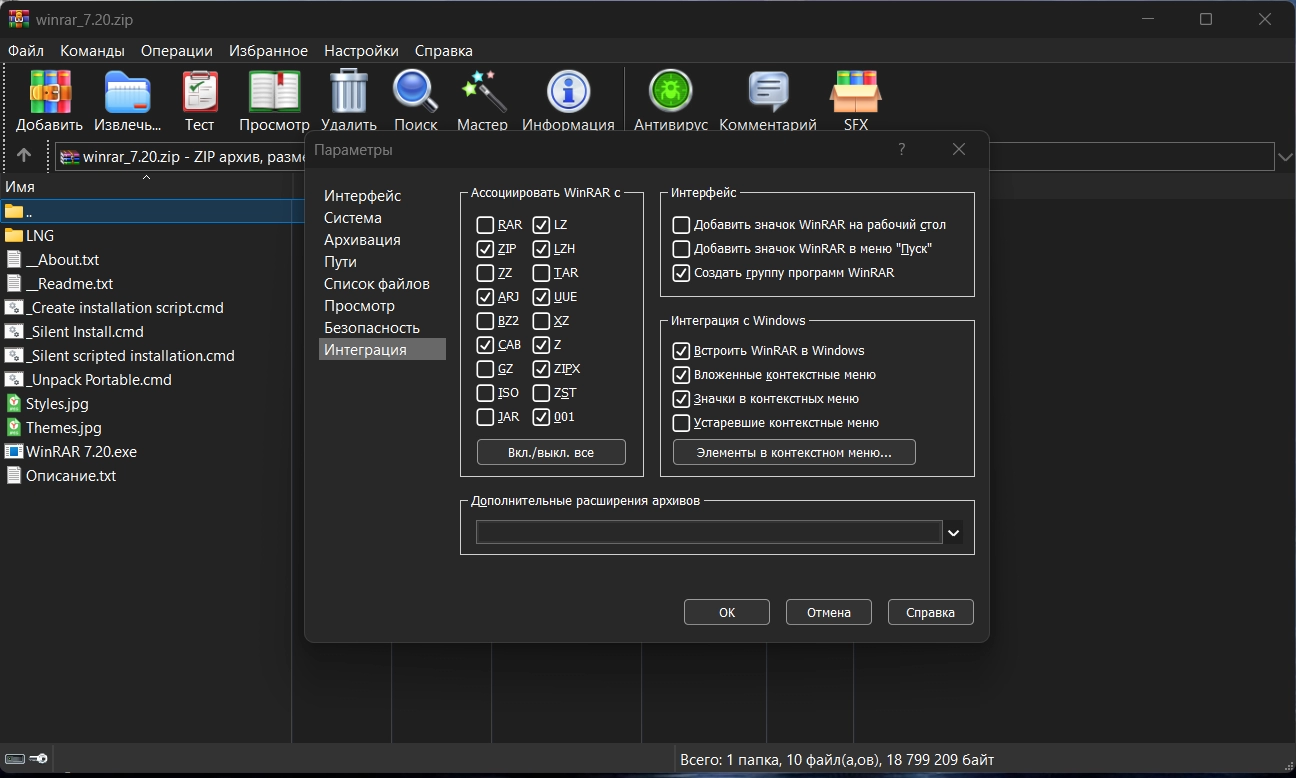1296x778 pixels.
Task: Click the additional archive extensions text field
Action: coord(708,533)
